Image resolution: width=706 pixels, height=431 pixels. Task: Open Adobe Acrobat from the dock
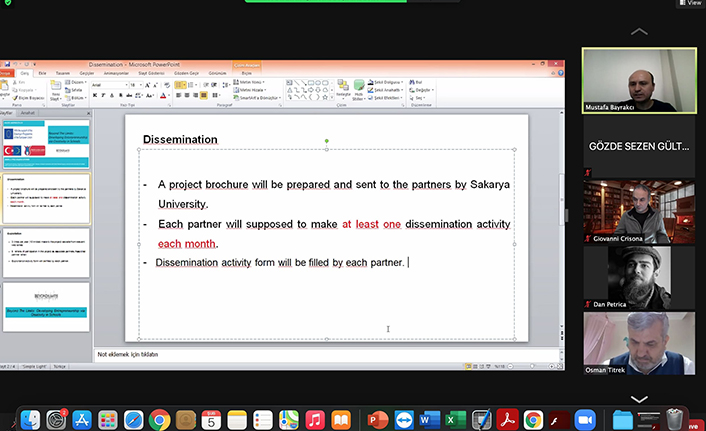(508, 419)
